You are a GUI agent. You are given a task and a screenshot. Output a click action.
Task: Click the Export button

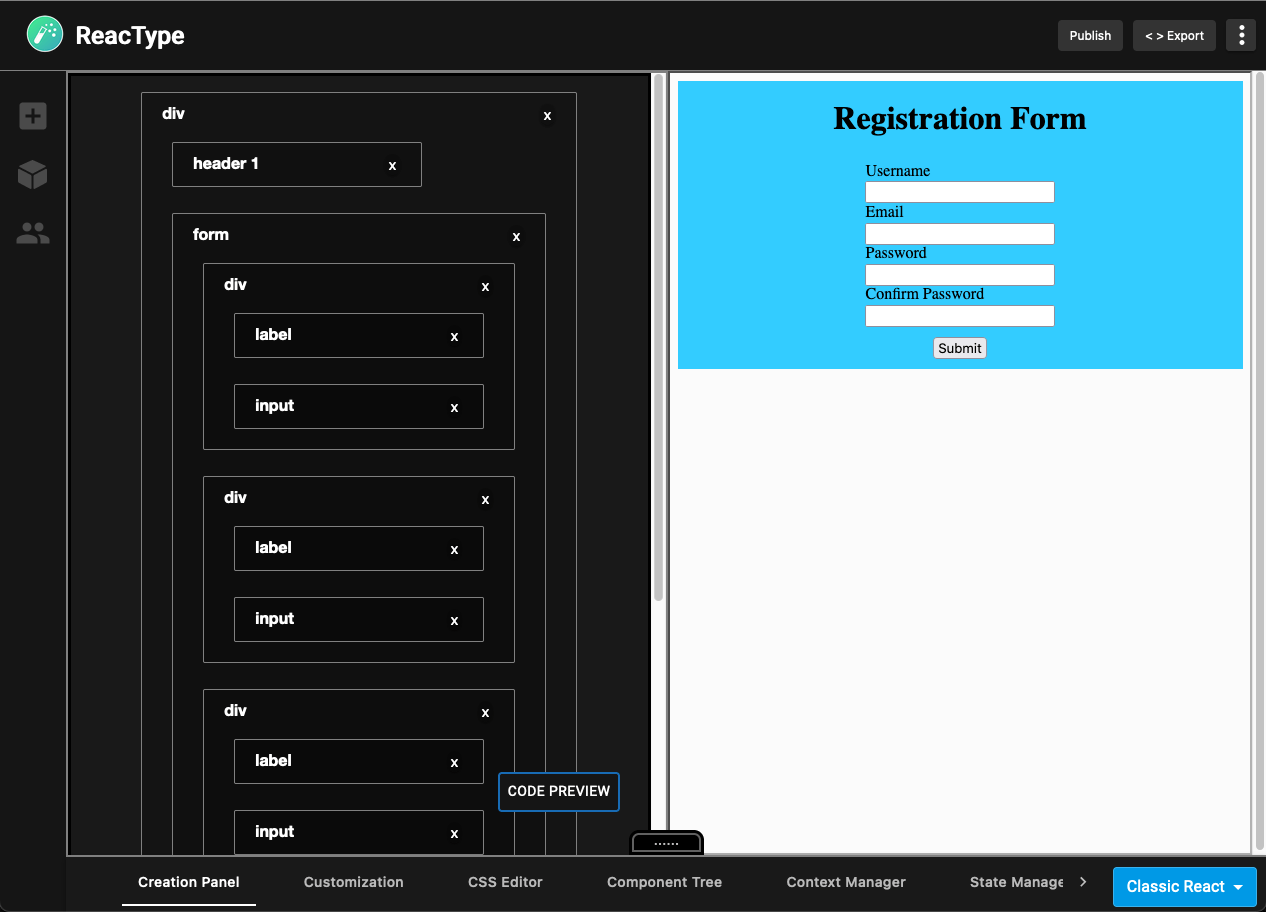click(x=1174, y=35)
